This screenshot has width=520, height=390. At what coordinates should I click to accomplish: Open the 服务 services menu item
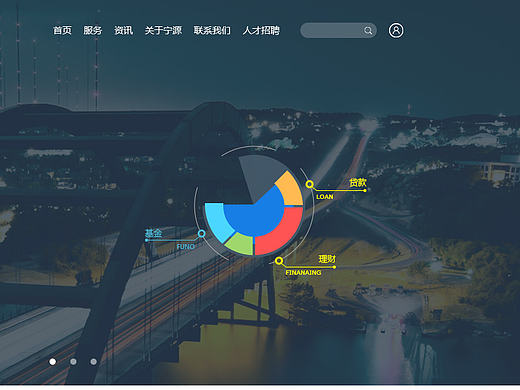pos(93,30)
